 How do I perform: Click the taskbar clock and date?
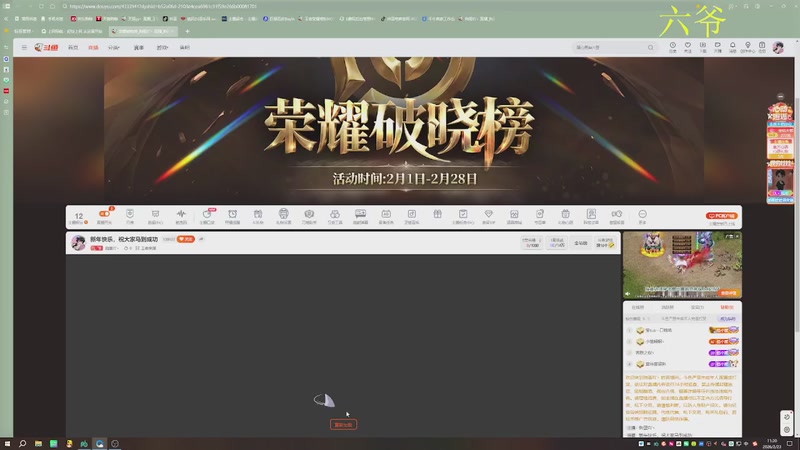coord(773,444)
